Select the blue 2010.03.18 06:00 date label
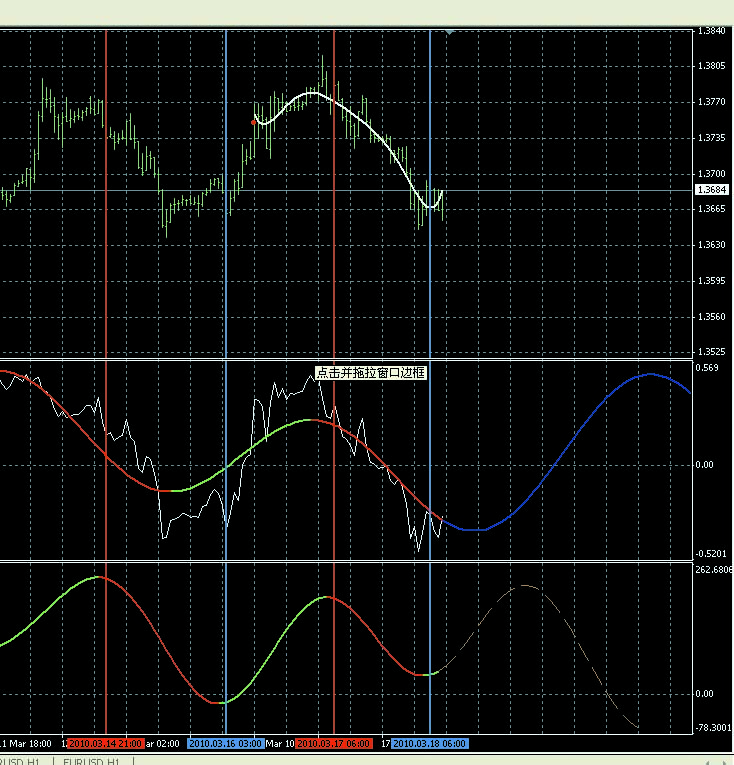Screen dimensions: 734x765 tap(429, 744)
